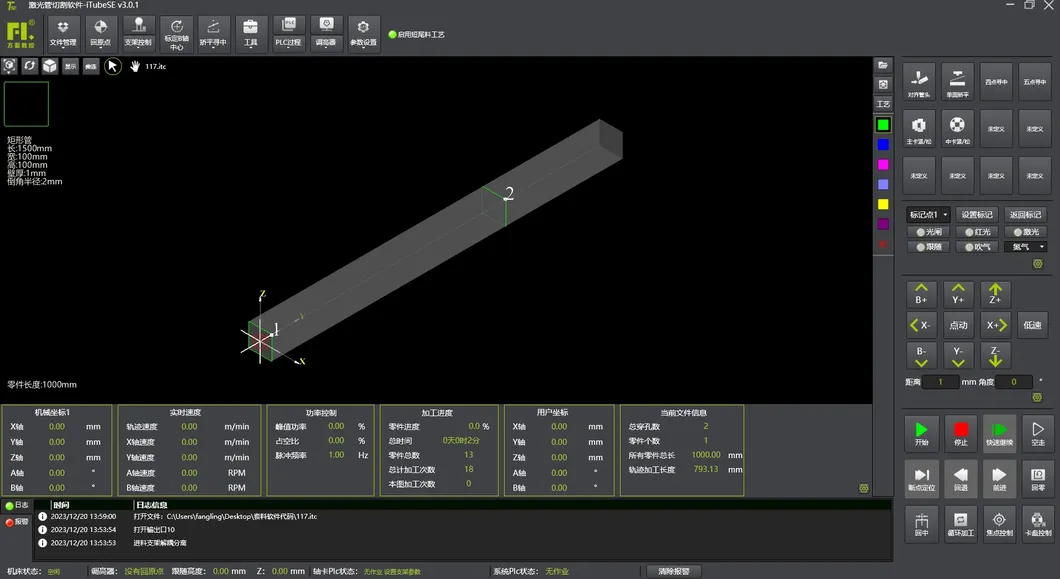
Task: Jog the X+ axis button
Action: (x=995, y=325)
